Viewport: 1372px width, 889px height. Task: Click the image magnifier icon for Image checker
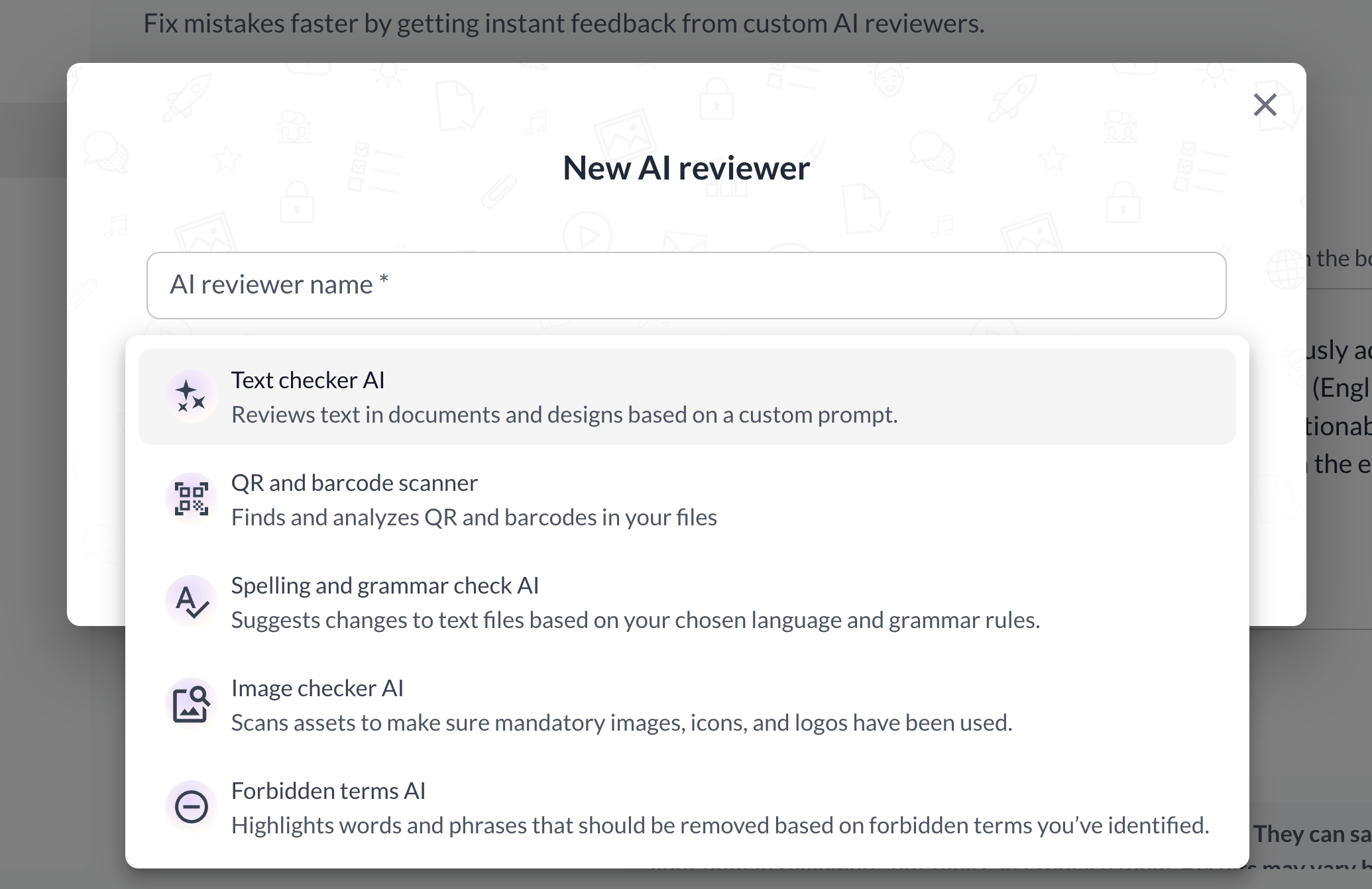click(x=191, y=704)
